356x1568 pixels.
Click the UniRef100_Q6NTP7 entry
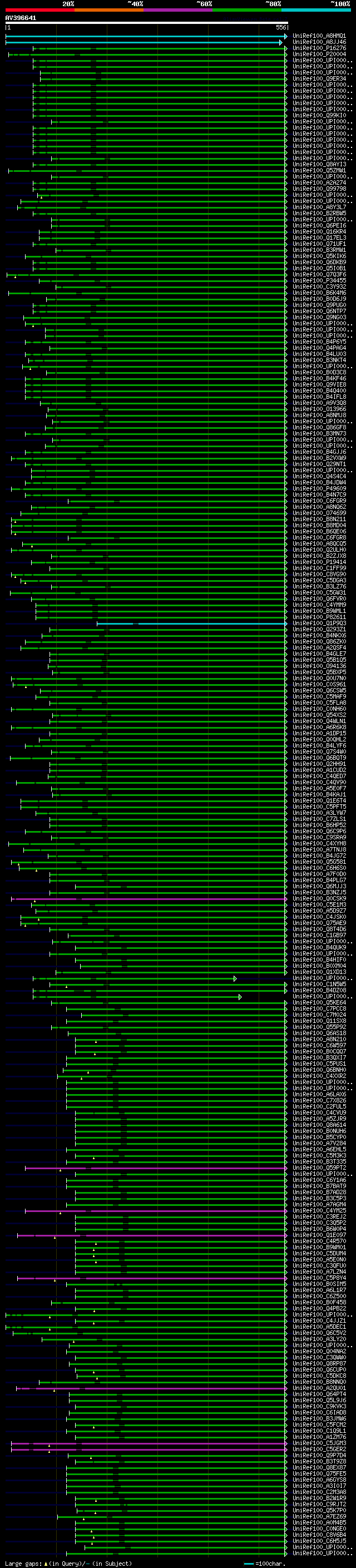(x=319, y=311)
